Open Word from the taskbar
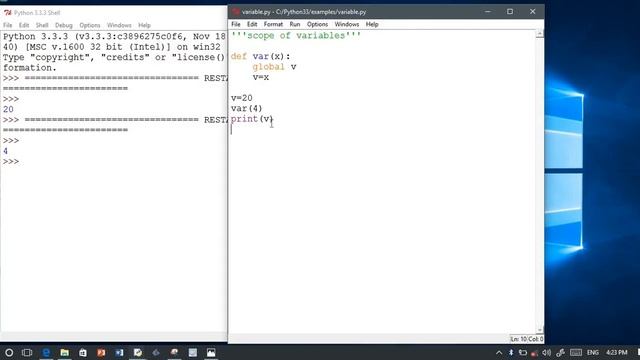 [120, 353]
